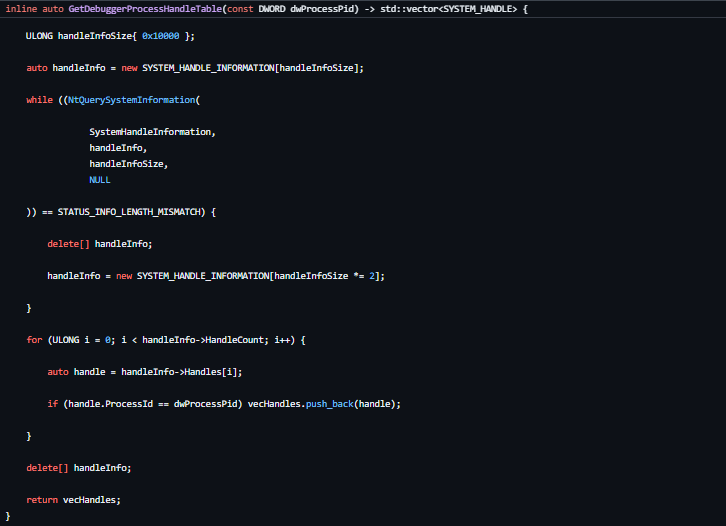This screenshot has width=726, height=526.
Task: Click the SystemHandleInformation argument
Action: pyautogui.click(x=150, y=132)
